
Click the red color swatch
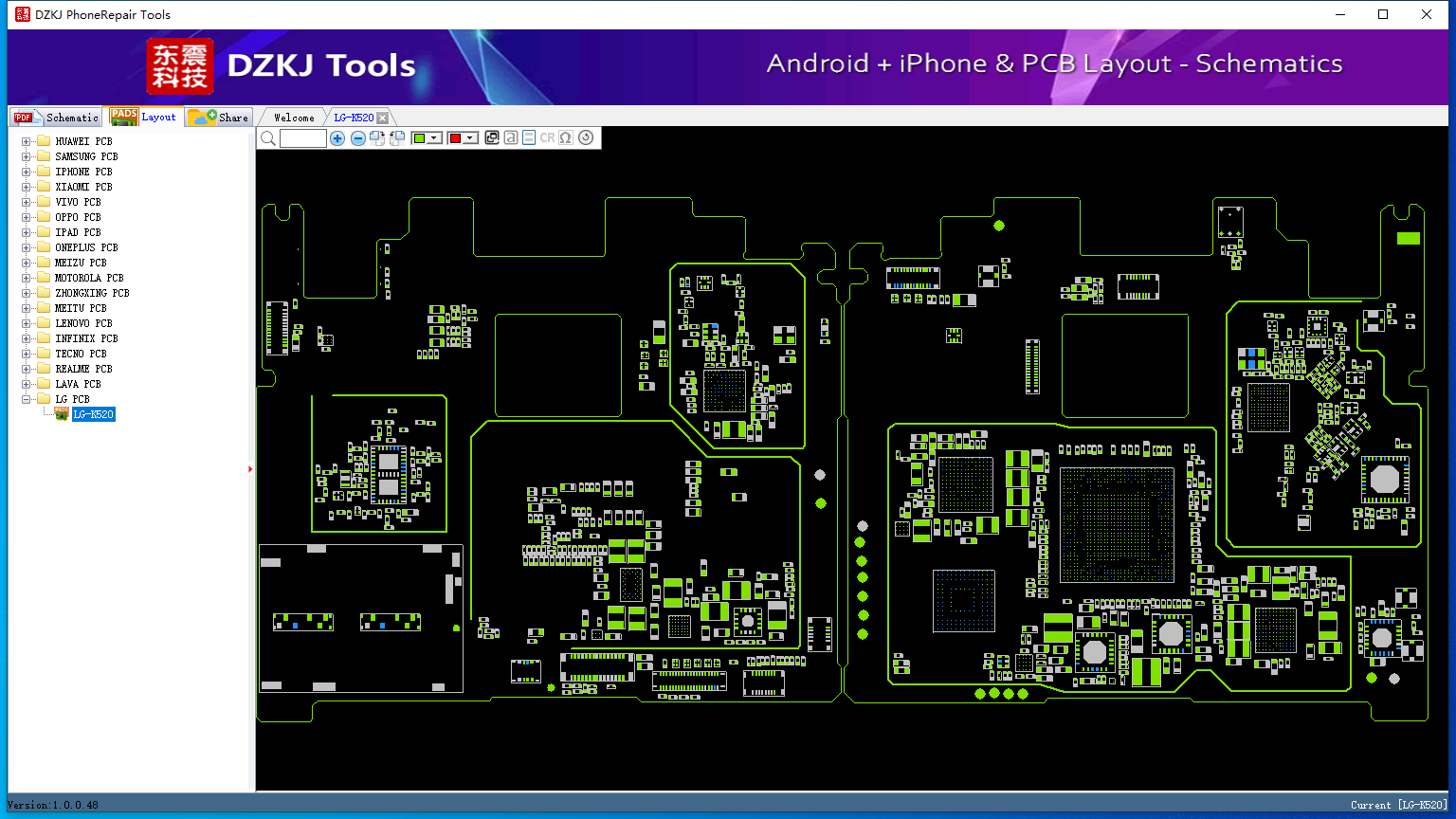[x=455, y=138]
